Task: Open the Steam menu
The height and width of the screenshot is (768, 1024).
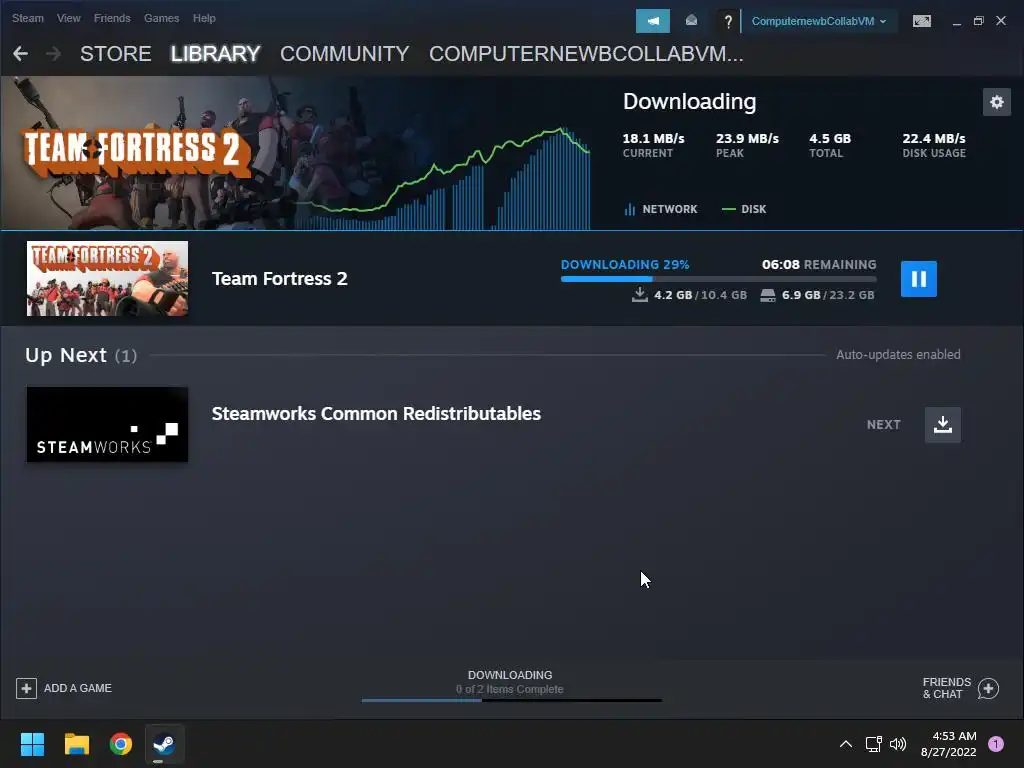Action: (27, 18)
